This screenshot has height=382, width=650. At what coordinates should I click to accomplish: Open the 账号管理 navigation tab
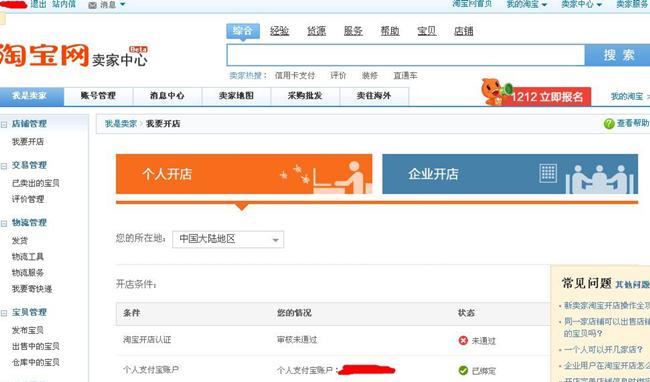pos(98,96)
